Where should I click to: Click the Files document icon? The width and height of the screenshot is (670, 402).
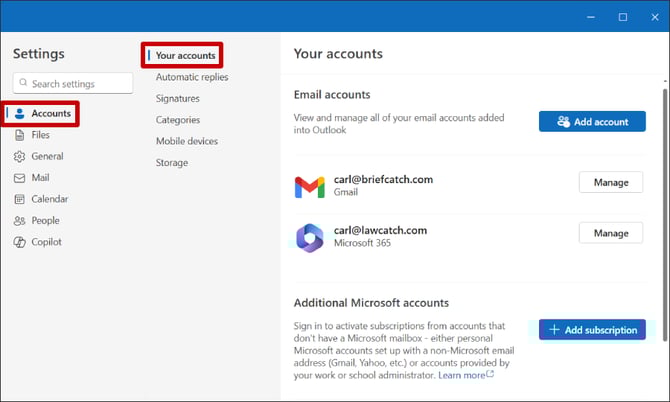19,135
